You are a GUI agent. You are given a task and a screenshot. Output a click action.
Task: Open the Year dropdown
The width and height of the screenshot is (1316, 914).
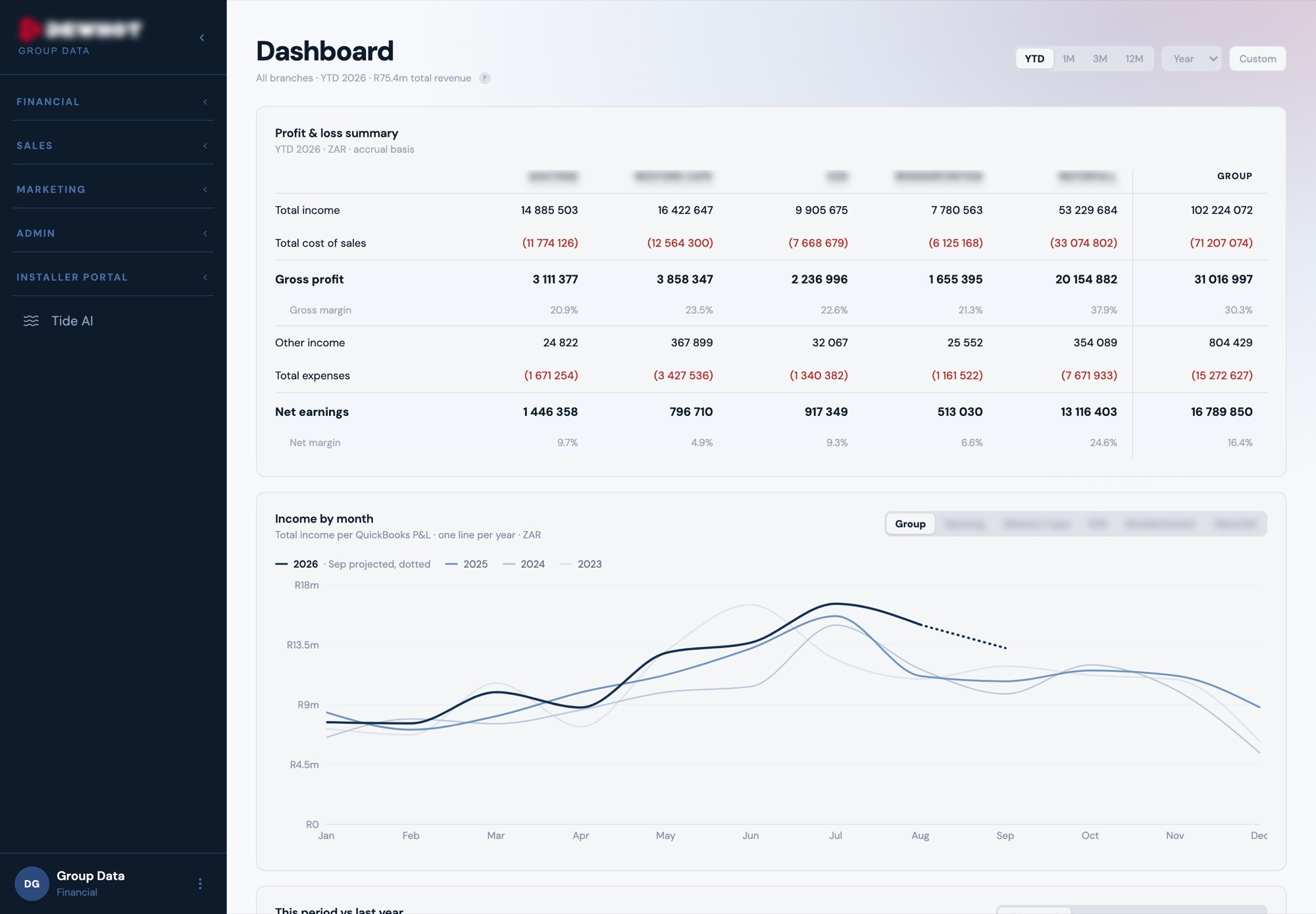click(x=1192, y=59)
